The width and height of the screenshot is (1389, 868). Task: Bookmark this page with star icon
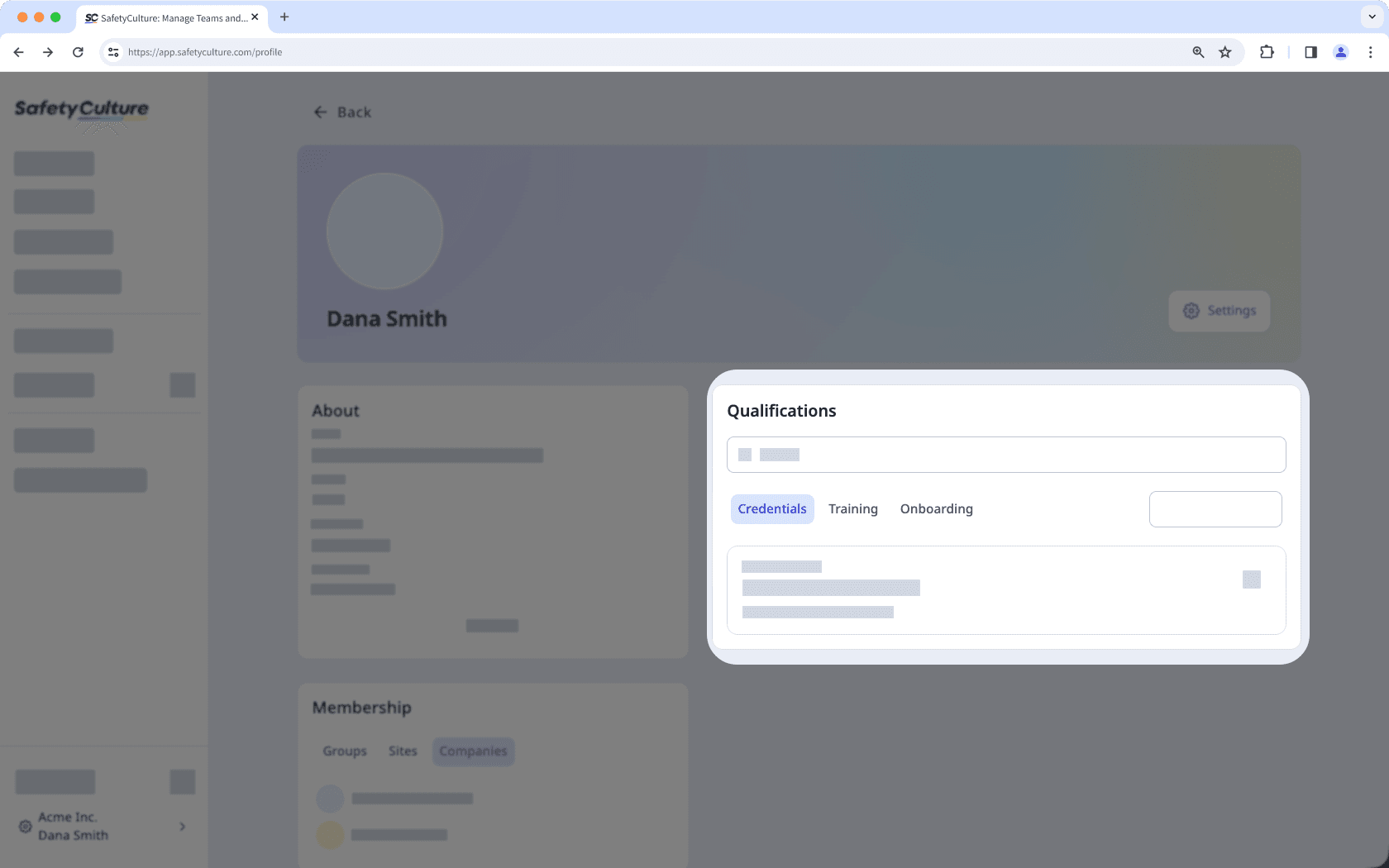(1225, 52)
